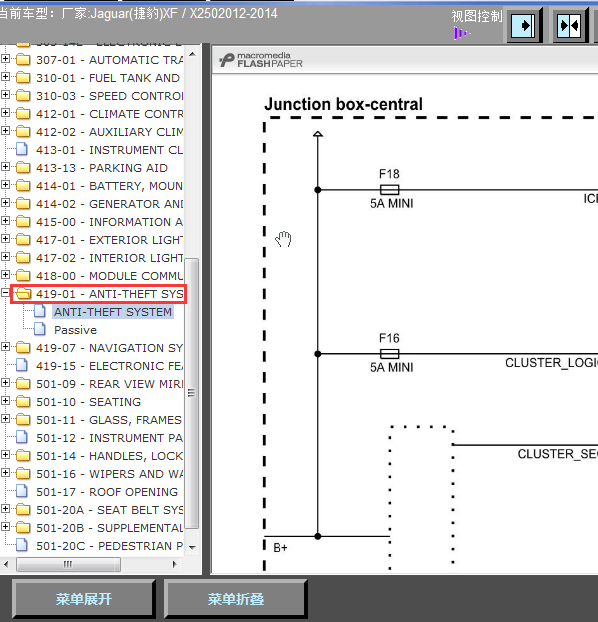Select folder icon for 501-10 Seating
The image size is (598, 622).
[23, 402]
